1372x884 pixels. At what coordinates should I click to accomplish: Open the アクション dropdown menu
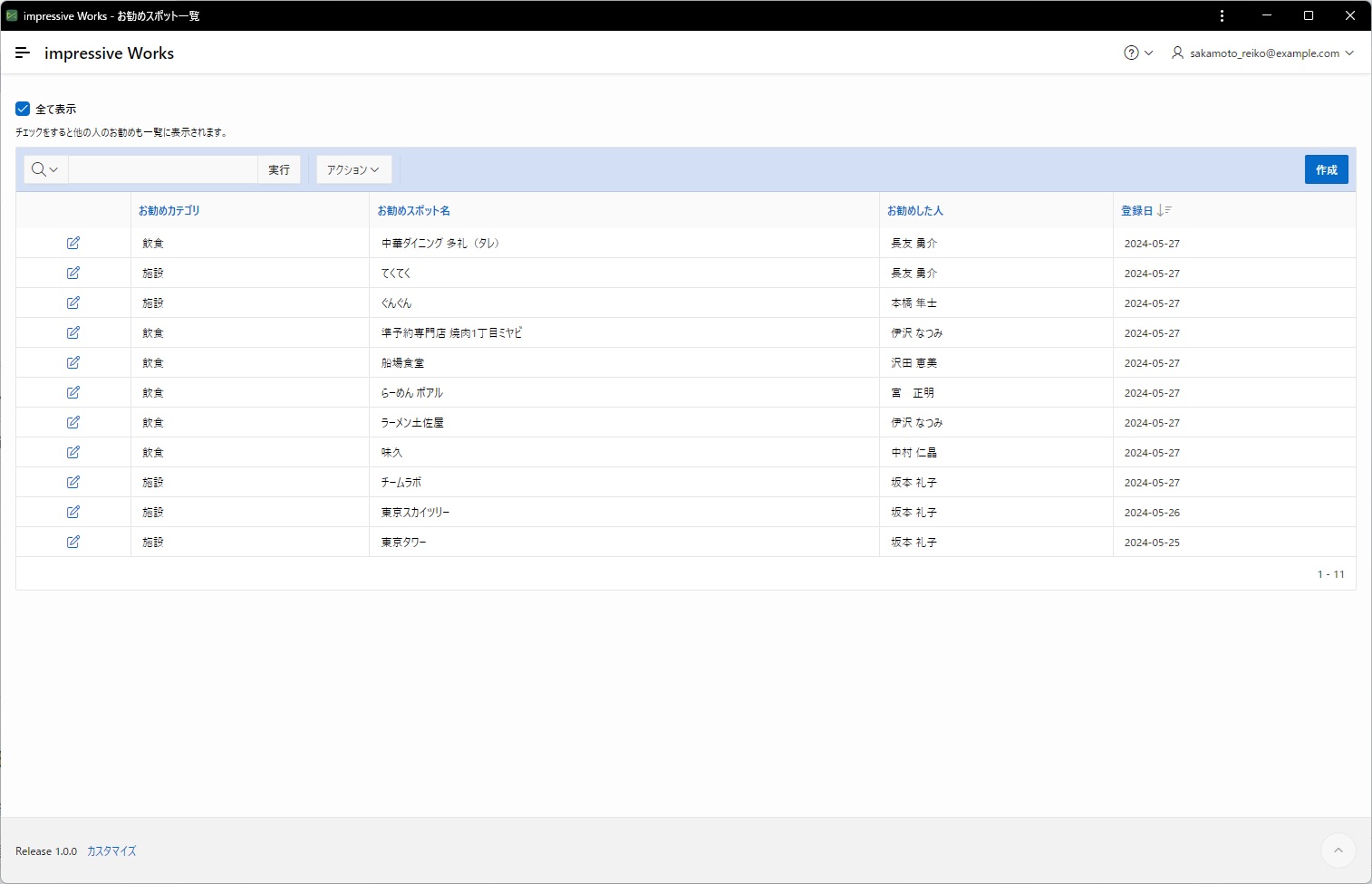[x=353, y=169]
